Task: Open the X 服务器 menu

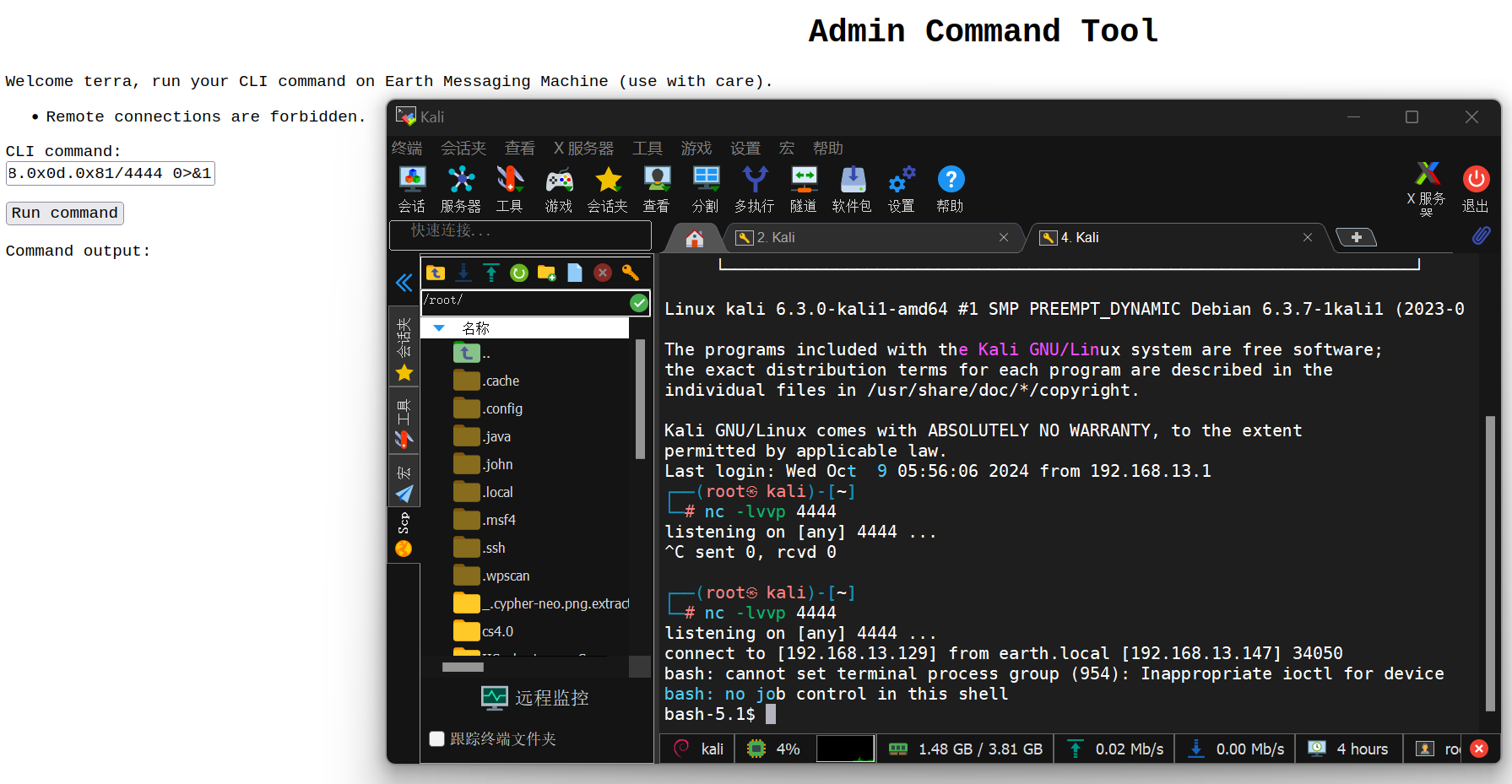Action: tap(583, 149)
